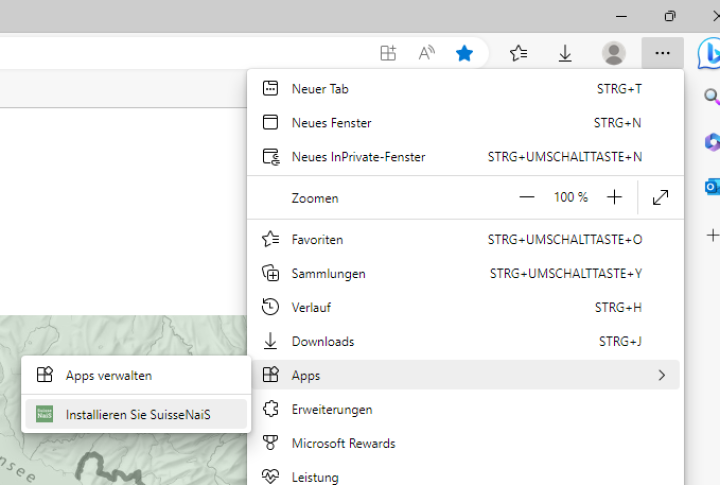This screenshot has height=485, width=720.
Task: Close the three-dots settings menu button
Action: [x=662, y=53]
